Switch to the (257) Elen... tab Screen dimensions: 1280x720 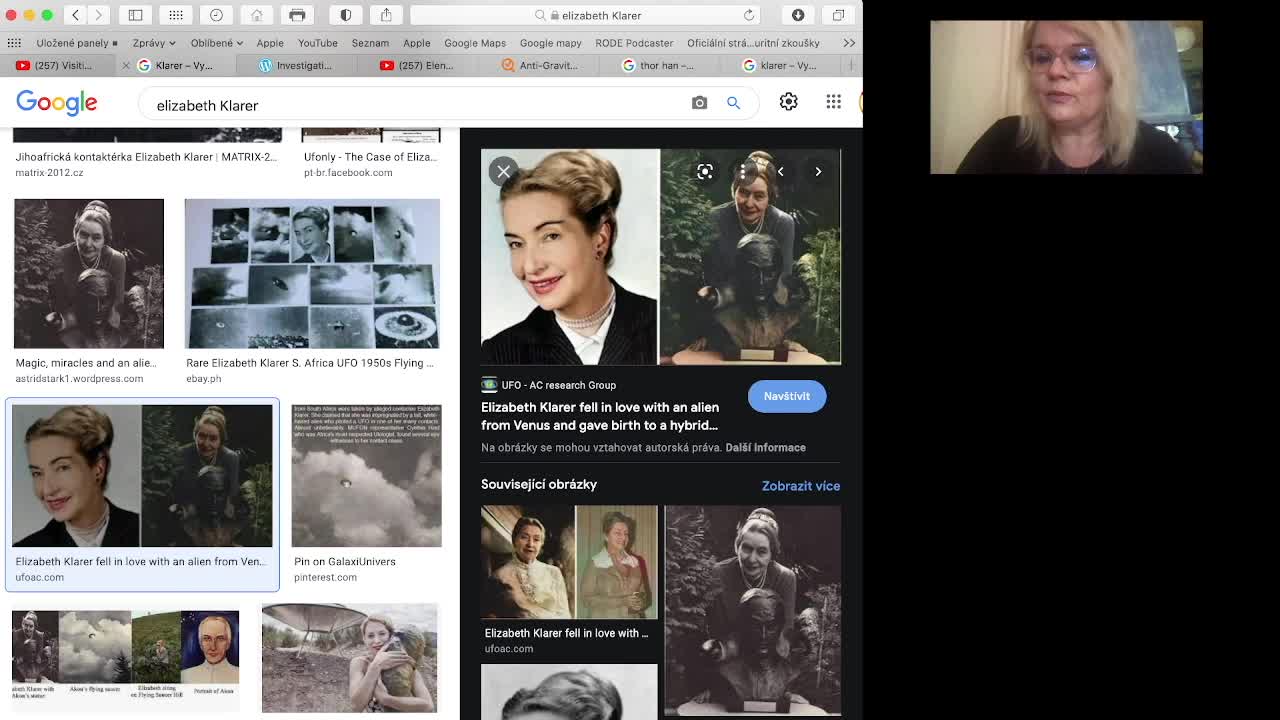coord(416,65)
